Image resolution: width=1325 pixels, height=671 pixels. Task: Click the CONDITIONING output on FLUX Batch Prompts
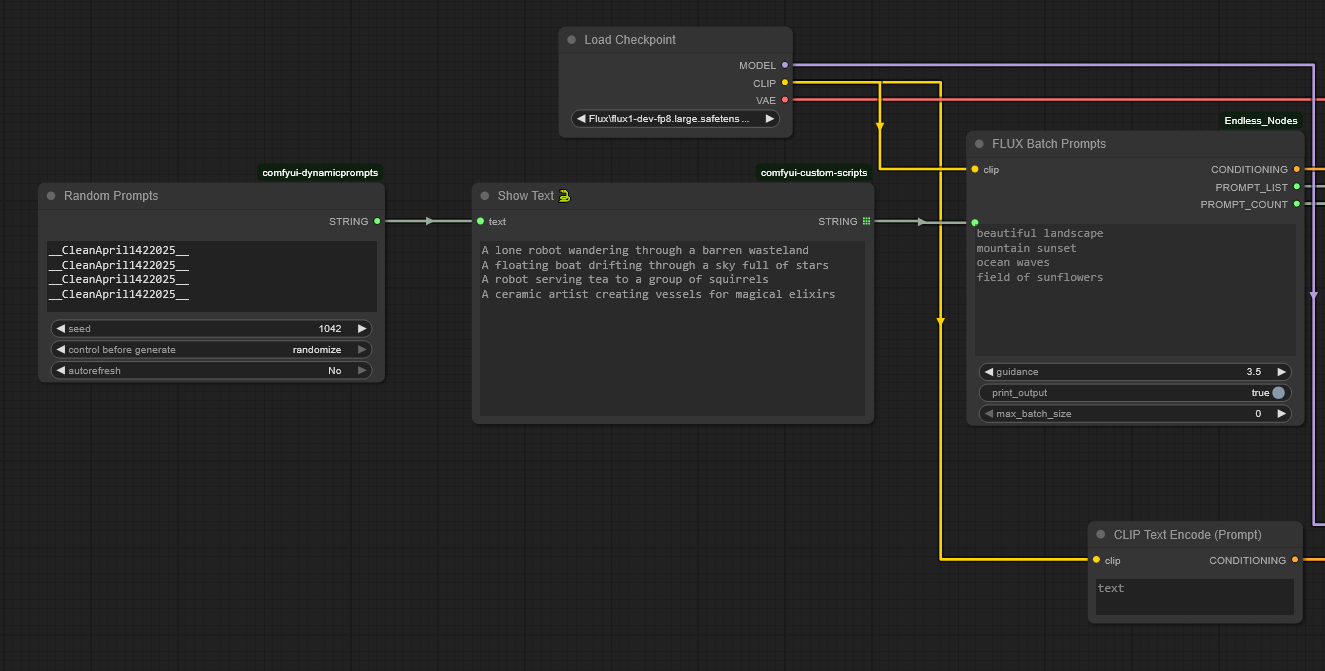click(x=1296, y=170)
